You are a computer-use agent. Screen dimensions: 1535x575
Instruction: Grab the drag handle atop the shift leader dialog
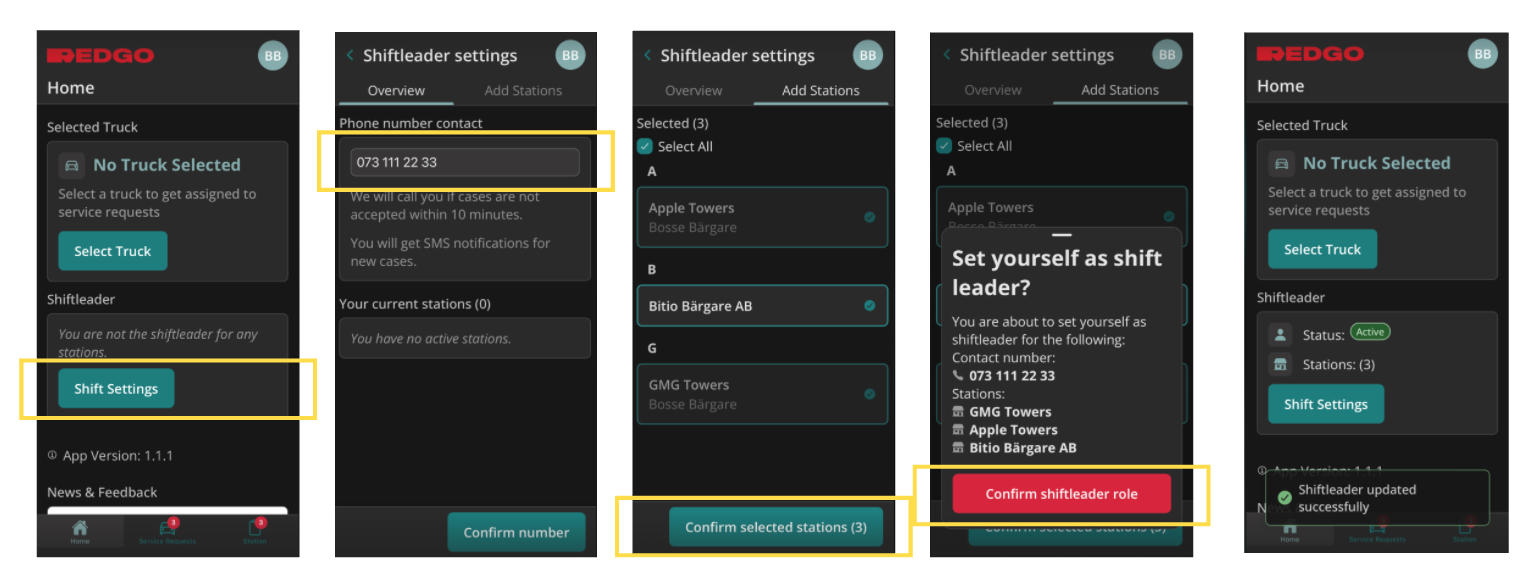(x=1061, y=236)
